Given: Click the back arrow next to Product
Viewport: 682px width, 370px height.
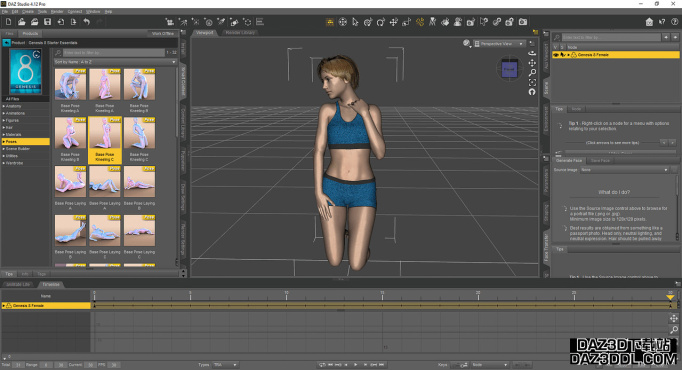Looking at the screenshot, I should (x=7, y=43).
